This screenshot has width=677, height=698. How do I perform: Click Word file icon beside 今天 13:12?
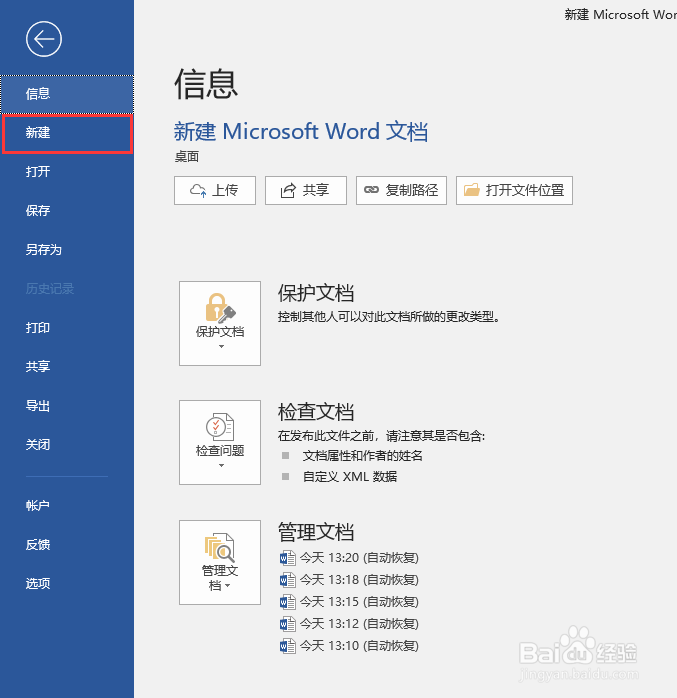tap(288, 624)
